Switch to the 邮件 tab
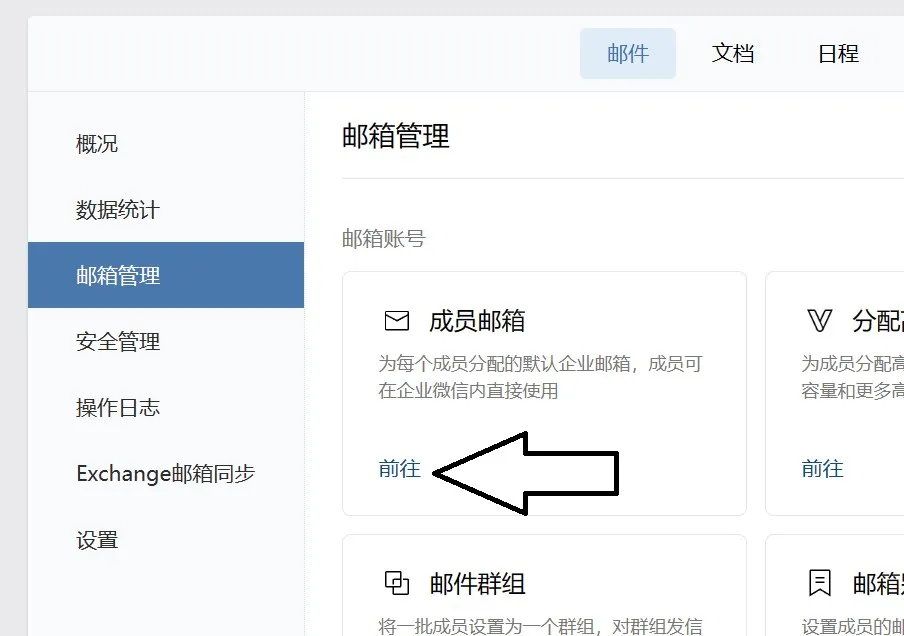 (x=628, y=54)
